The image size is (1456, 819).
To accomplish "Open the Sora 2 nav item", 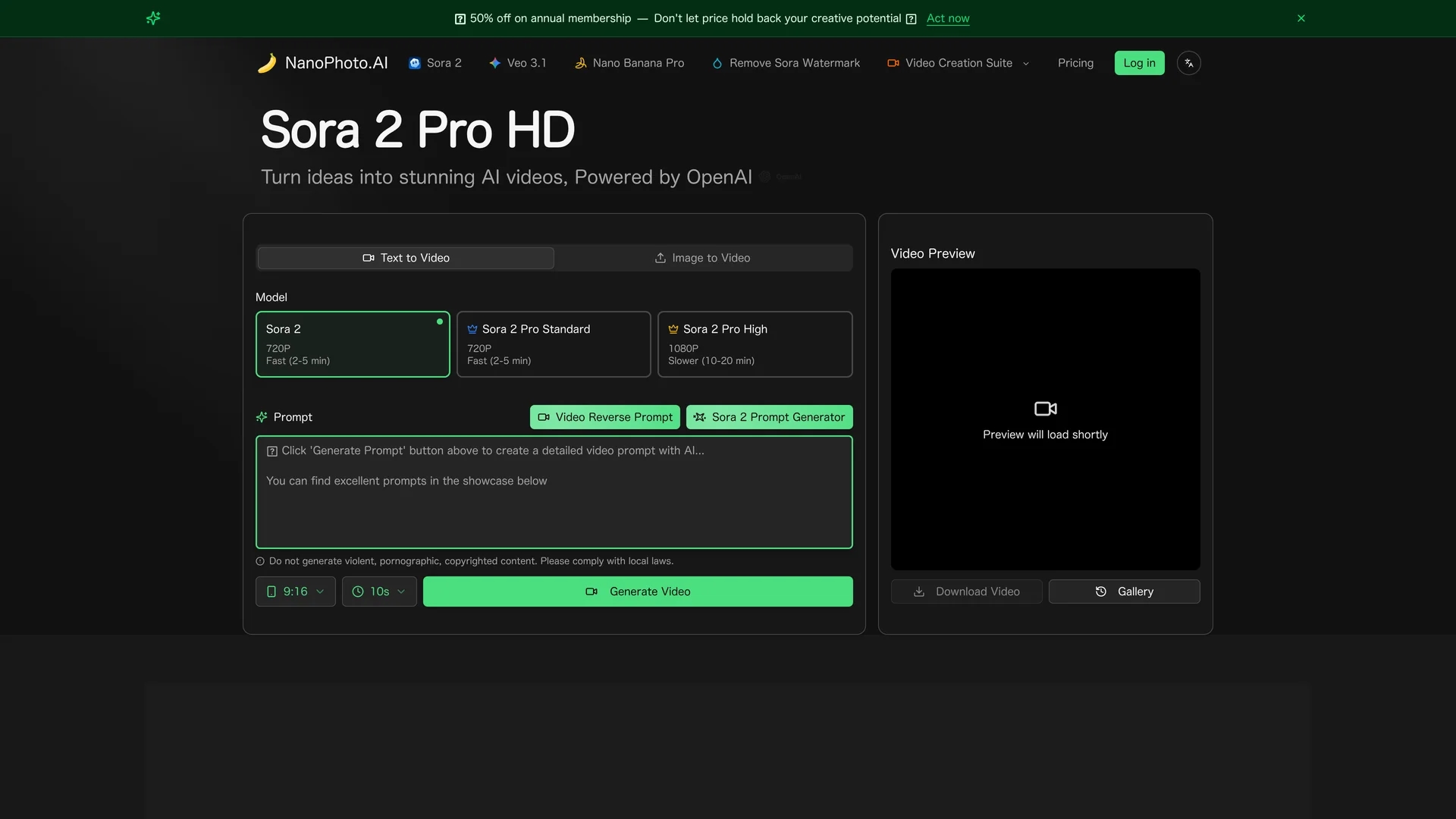I will click(435, 63).
